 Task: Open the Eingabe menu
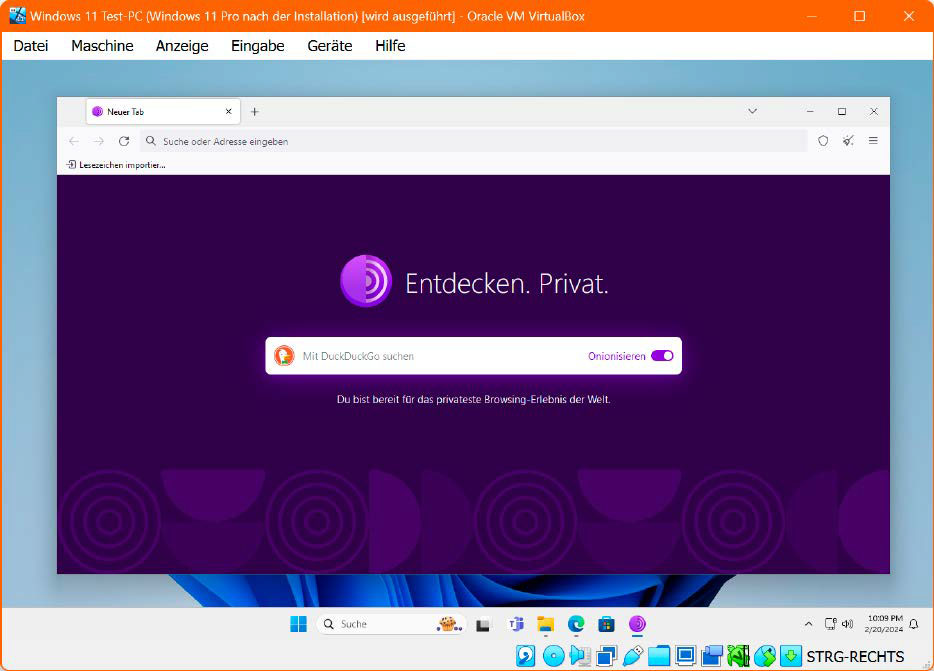(258, 46)
